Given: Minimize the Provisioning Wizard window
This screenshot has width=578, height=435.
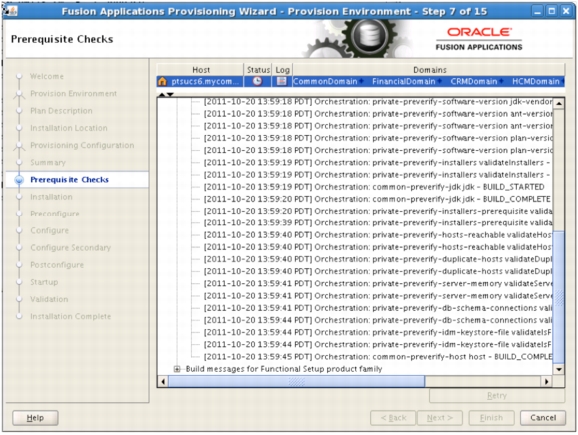Looking at the screenshot, I should point(537,11).
